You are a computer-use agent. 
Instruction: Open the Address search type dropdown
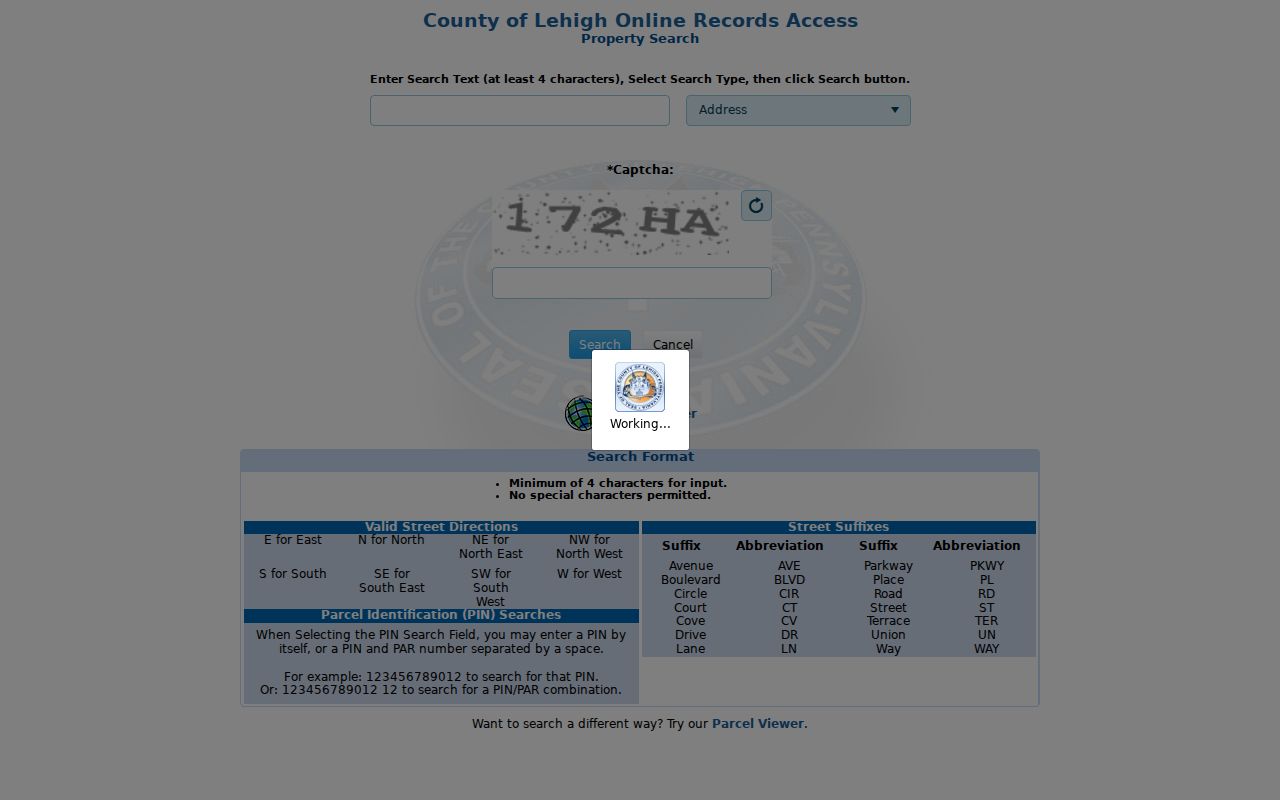798,110
